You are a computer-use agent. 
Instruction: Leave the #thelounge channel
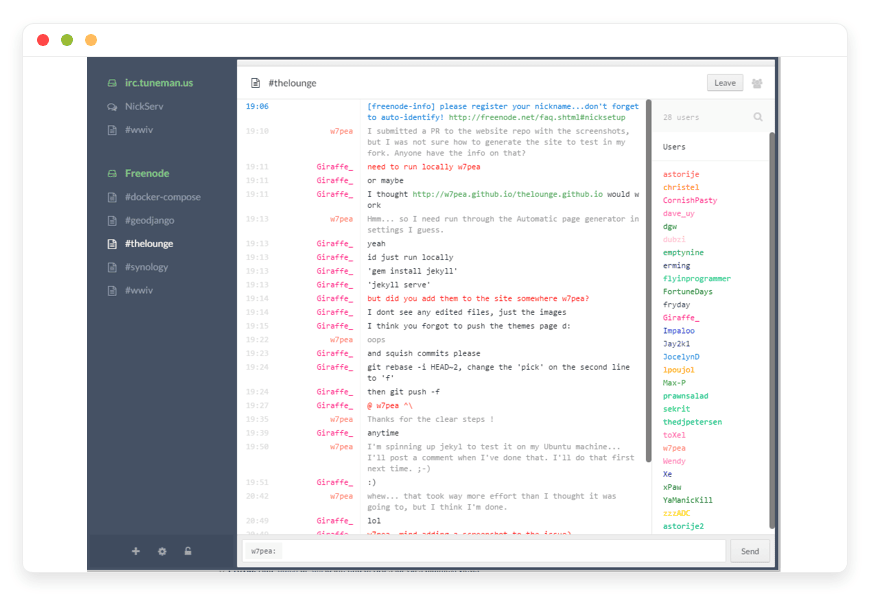[725, 83]
